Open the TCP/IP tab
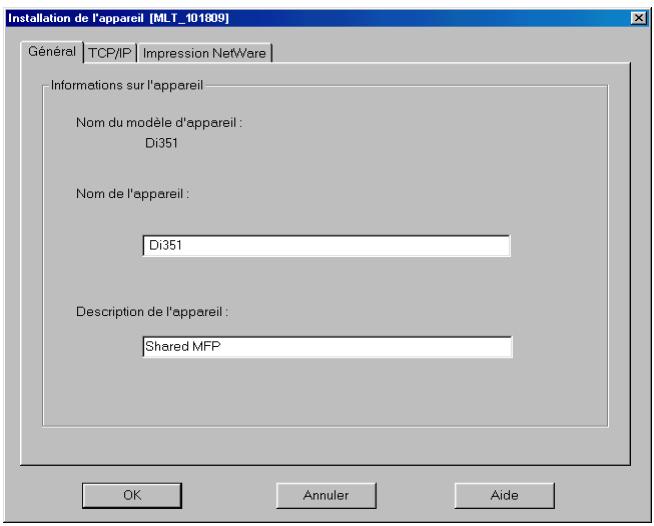 point(110,53)
